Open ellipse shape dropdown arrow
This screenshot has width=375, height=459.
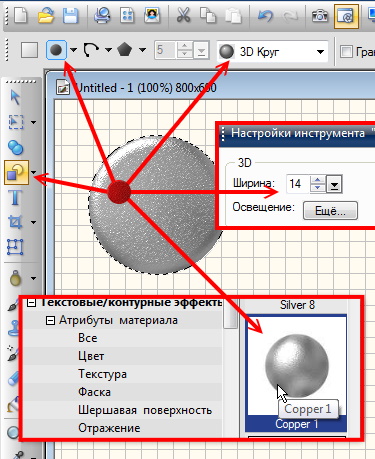tap(74, 51)
